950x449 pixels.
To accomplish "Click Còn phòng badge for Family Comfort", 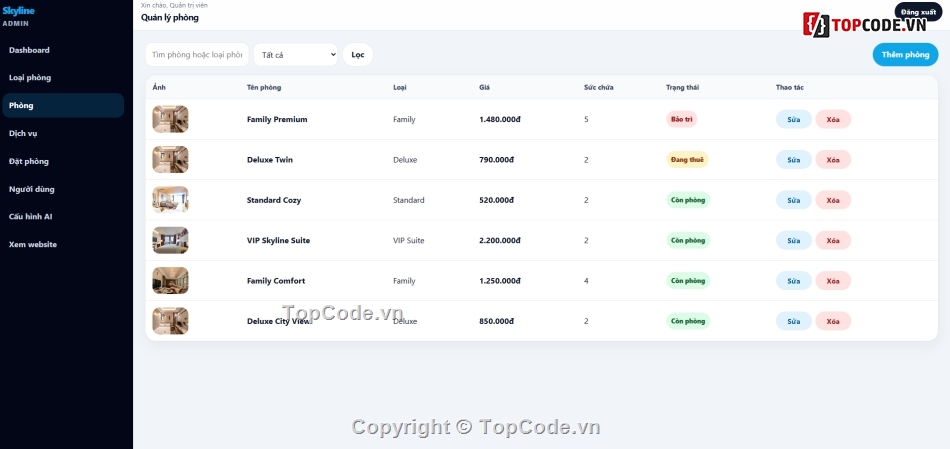I will 688,281.
